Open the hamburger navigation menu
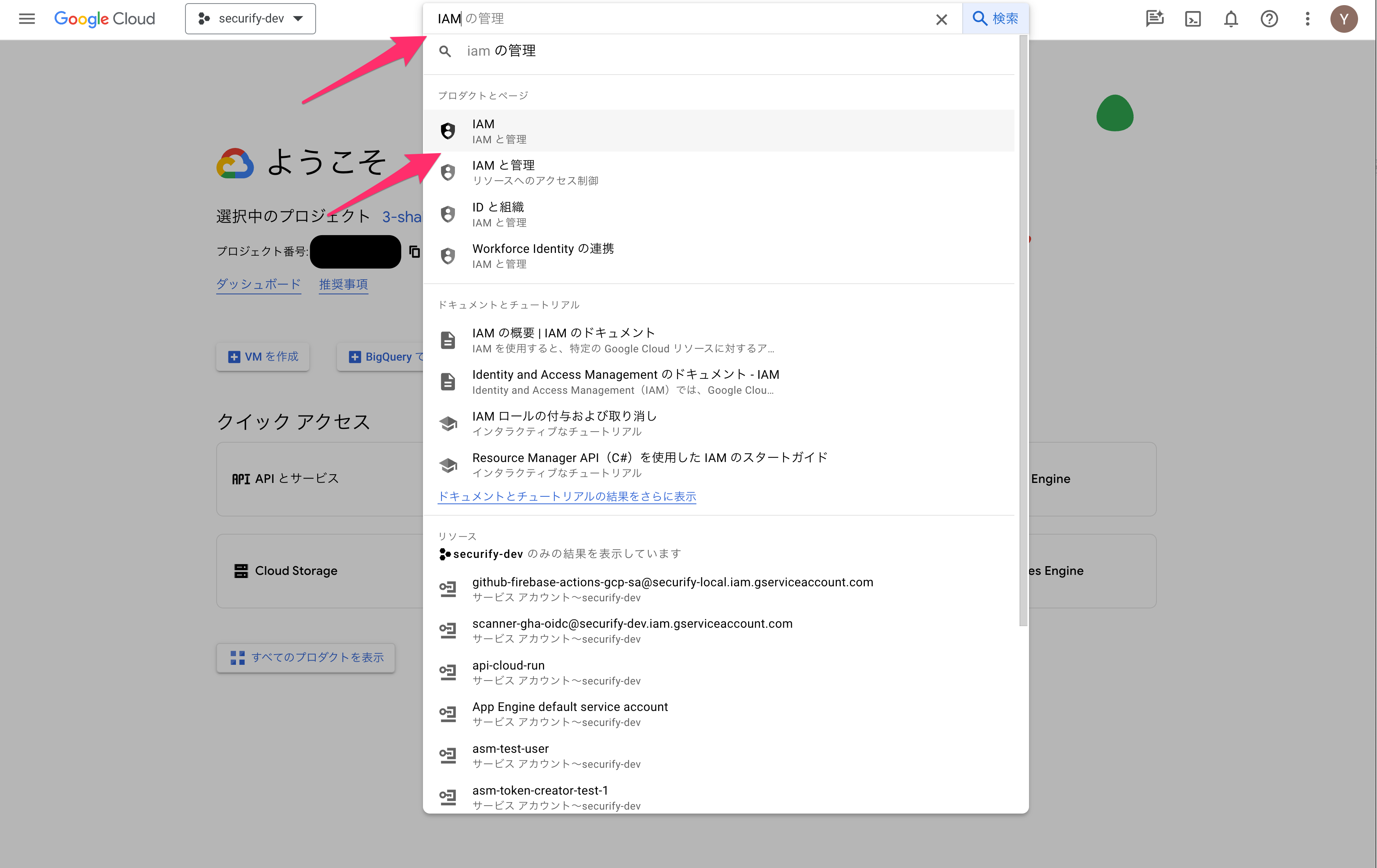 (x=27, y=19)
